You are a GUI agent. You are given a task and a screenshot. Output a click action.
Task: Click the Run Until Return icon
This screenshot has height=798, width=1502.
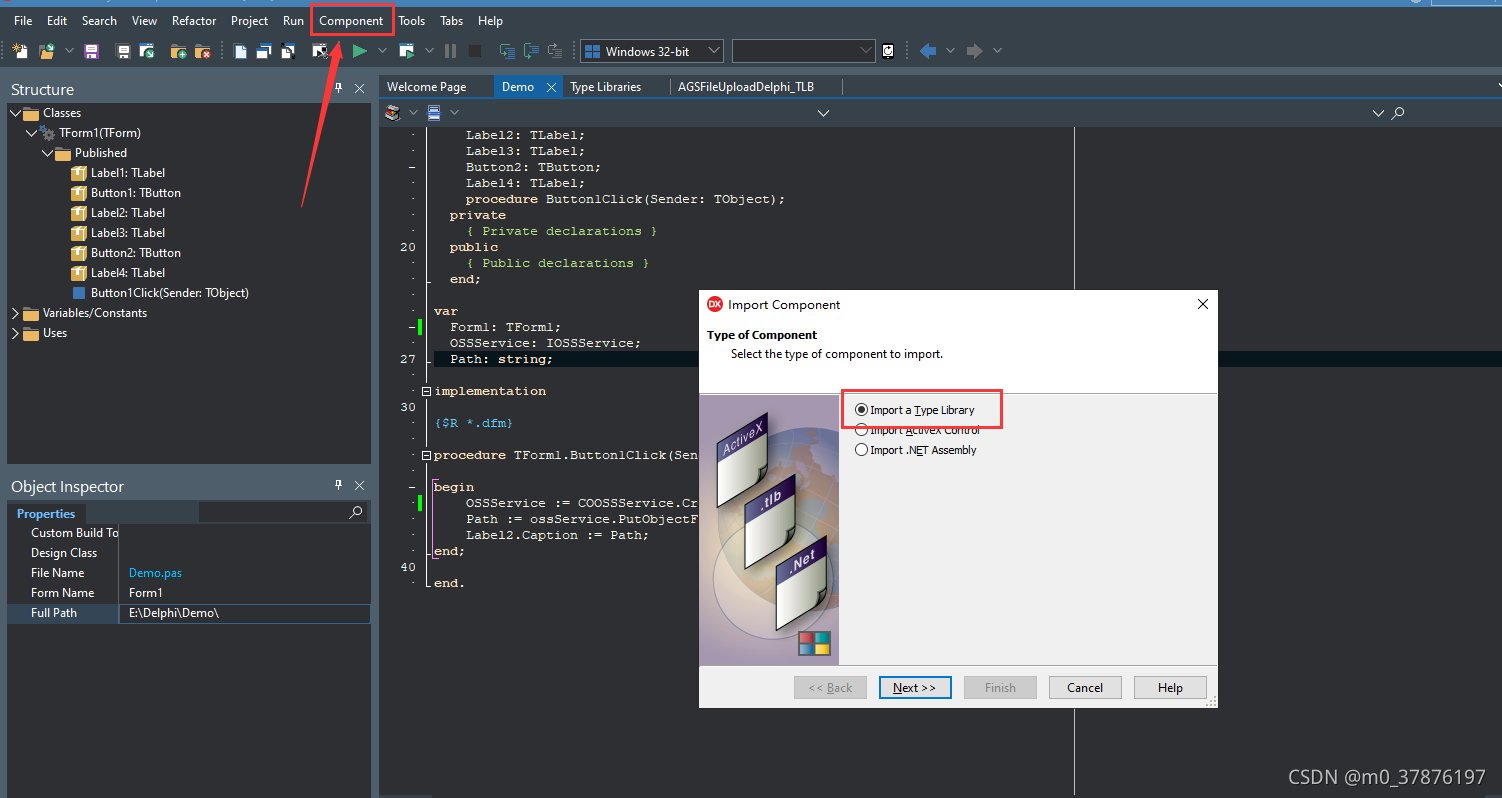pyautogui.click(x=555, y=51)
